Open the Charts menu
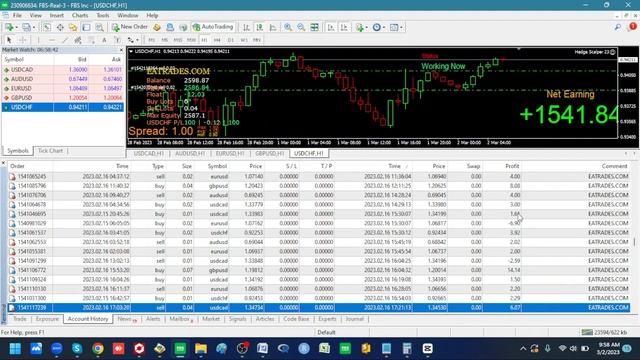The height and width of the screenshot is (360, 640). 80,16
